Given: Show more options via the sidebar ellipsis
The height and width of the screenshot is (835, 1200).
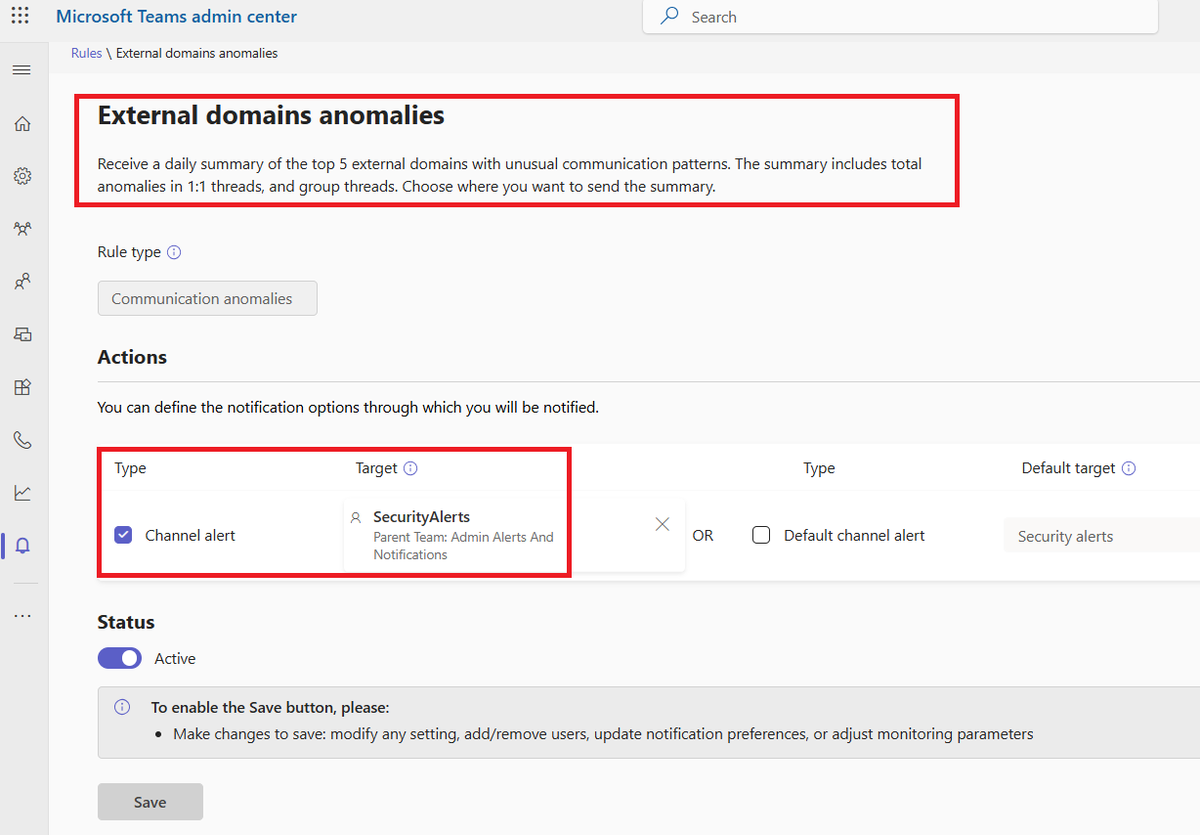Looking at the screenshot, I should pos(22,616).
